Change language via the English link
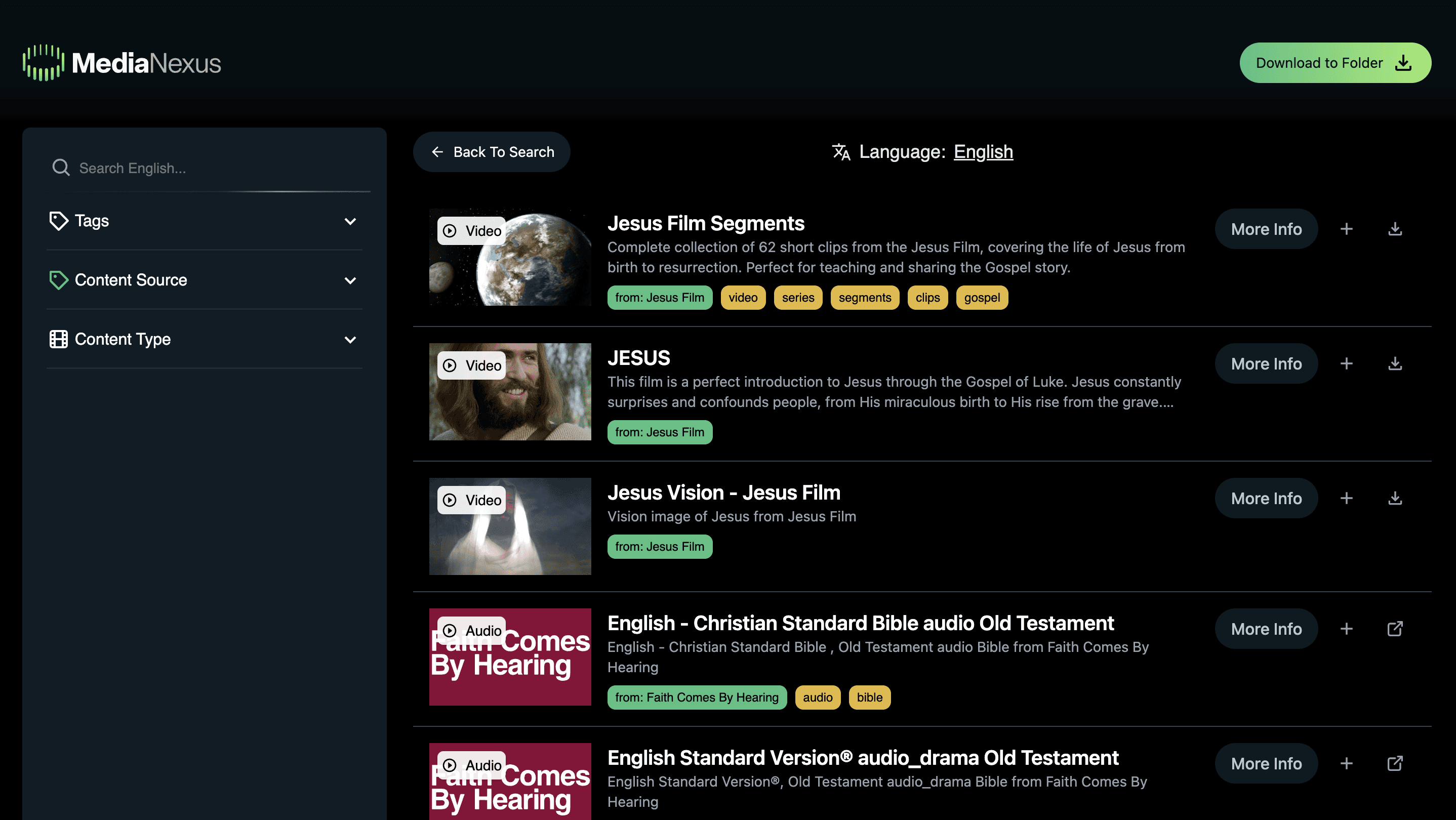This screenshot has height=820, width=1456. click(x=983, y=152)
